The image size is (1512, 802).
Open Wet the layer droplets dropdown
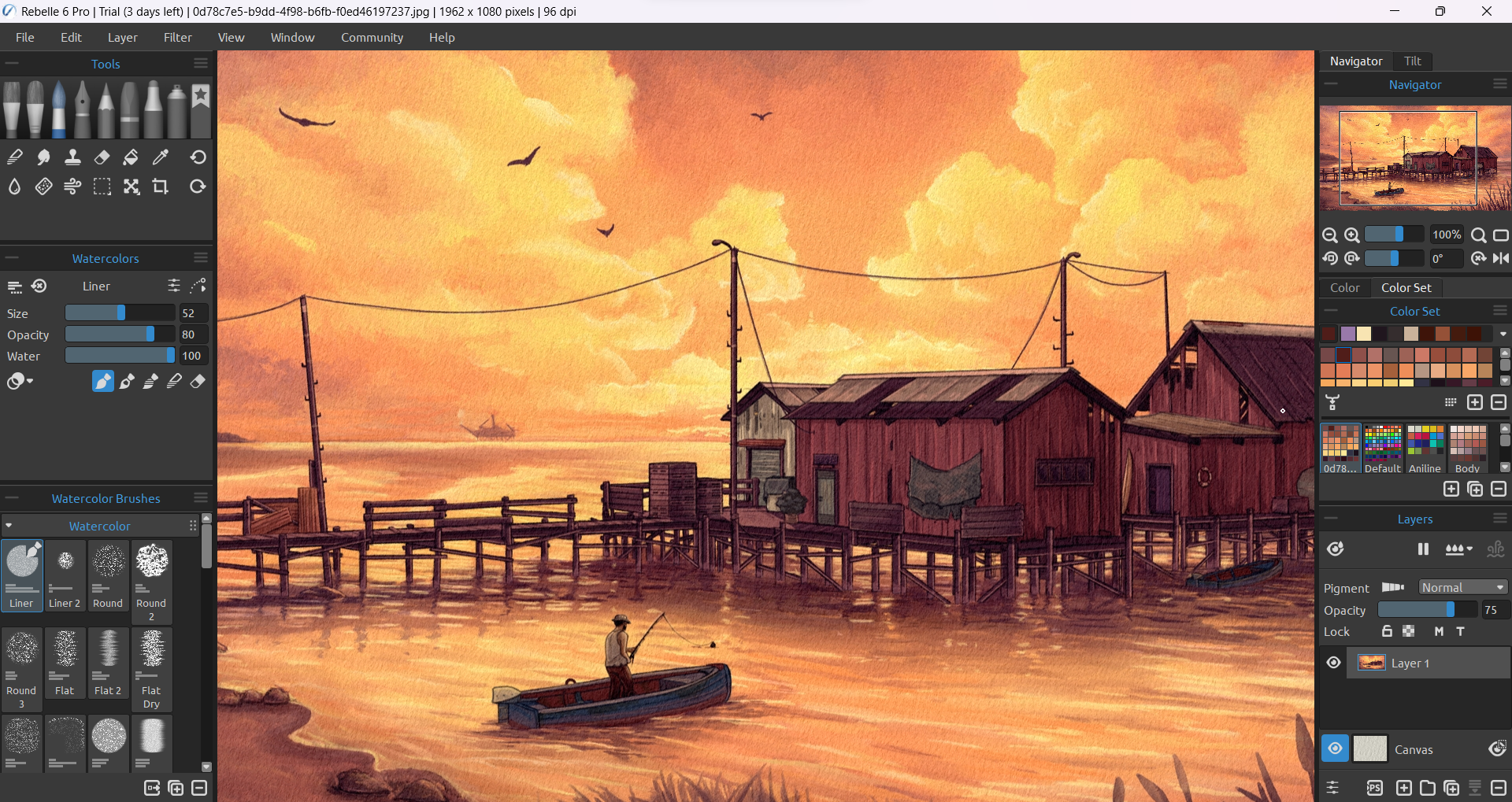click(x=1458, y=549)
